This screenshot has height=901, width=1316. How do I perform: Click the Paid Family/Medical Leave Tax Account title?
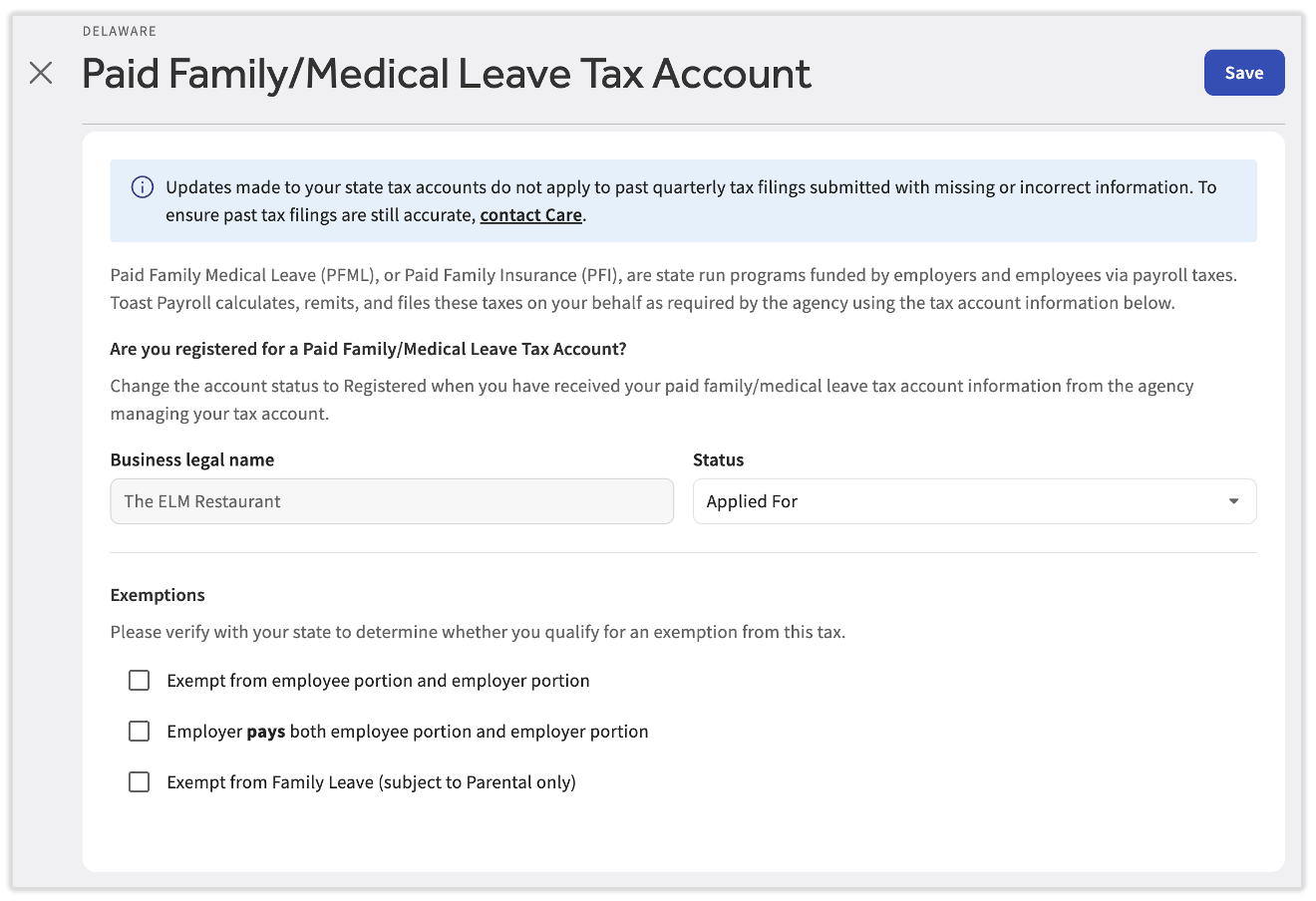pyautogui.click(x=446, y=74)
